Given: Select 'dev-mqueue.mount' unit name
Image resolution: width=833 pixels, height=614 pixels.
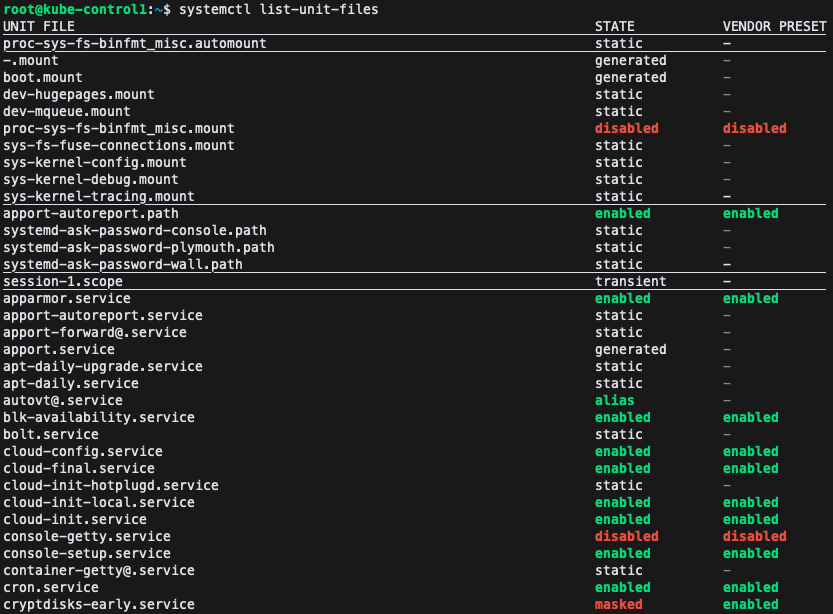Looking at the screenshot, I should click(67, 112).
